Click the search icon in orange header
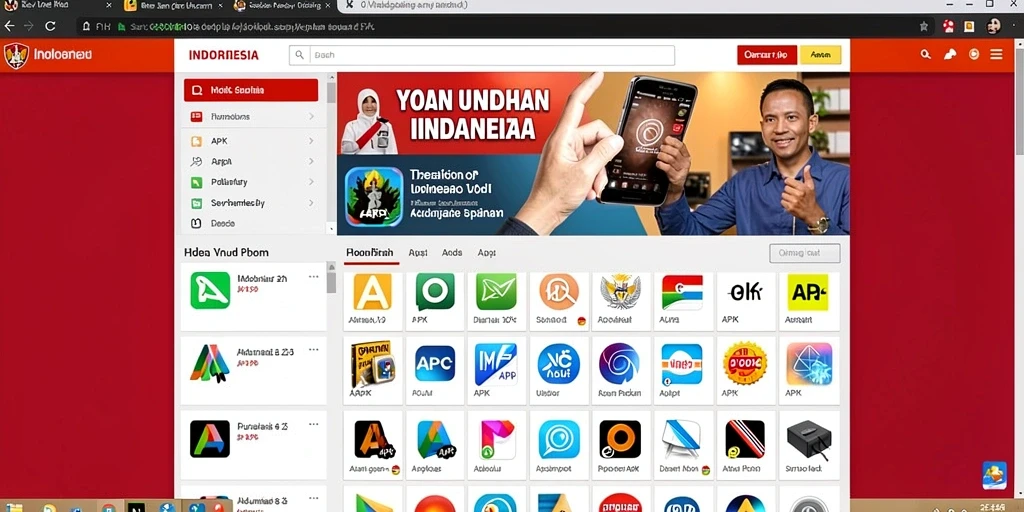The height and width of the screenshot is (512, 1024). (x=925, y=55)
